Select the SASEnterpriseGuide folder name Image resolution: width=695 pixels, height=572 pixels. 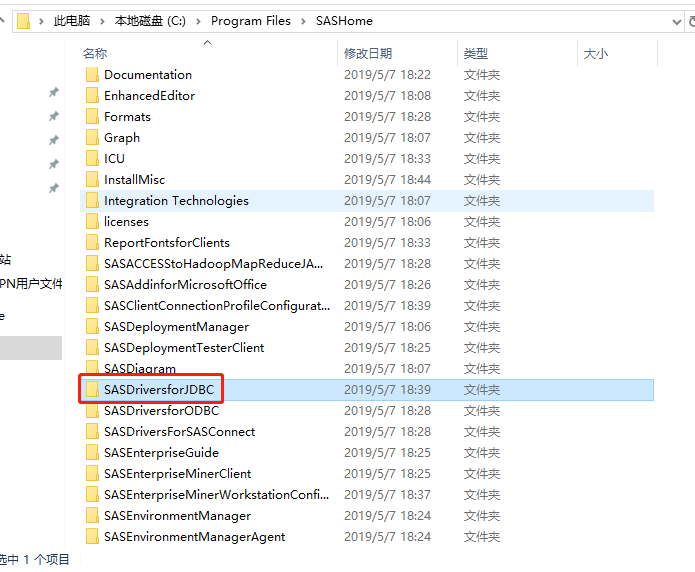[x=161, y=453]
